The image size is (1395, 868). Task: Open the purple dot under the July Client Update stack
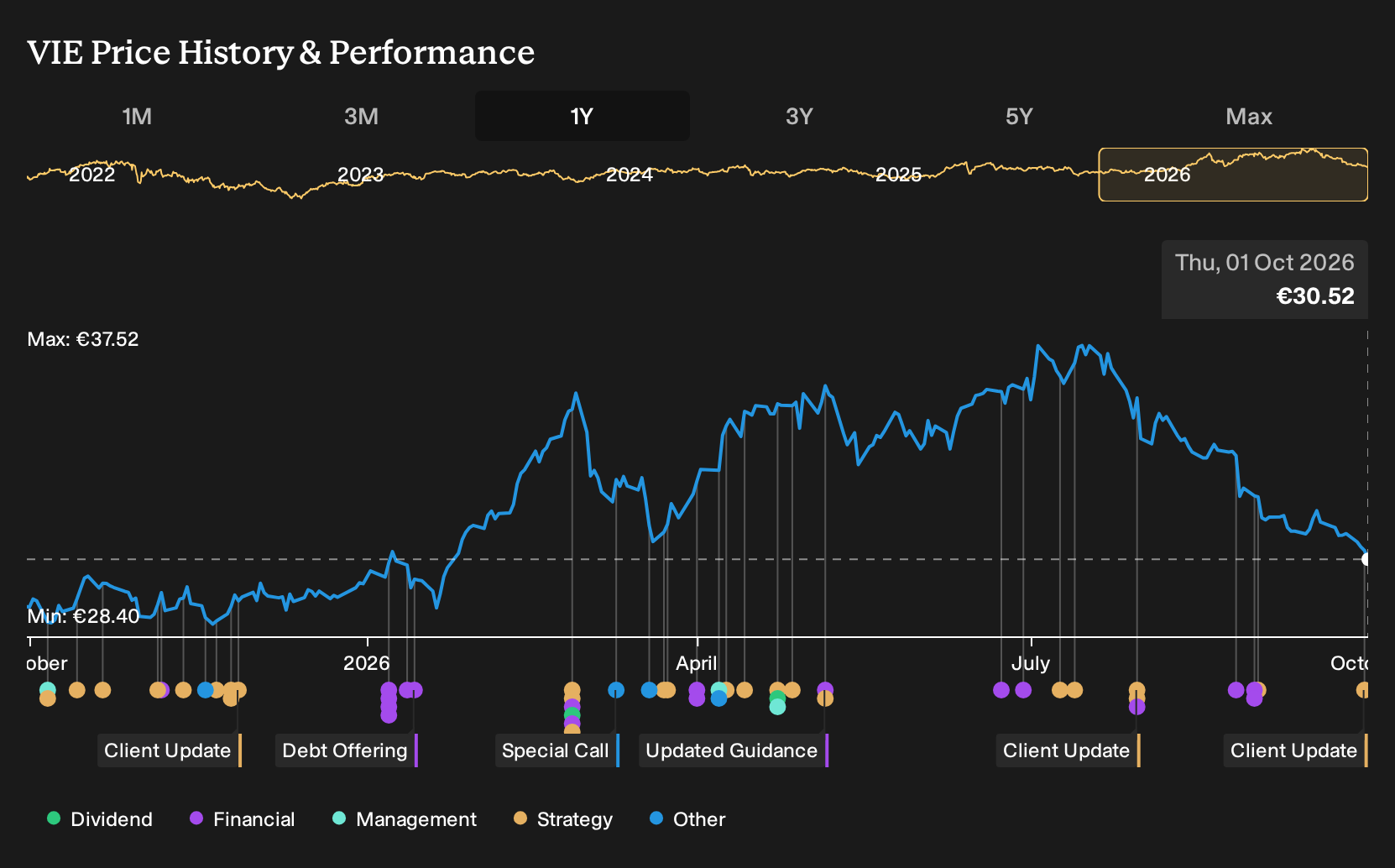[1137, 707]
